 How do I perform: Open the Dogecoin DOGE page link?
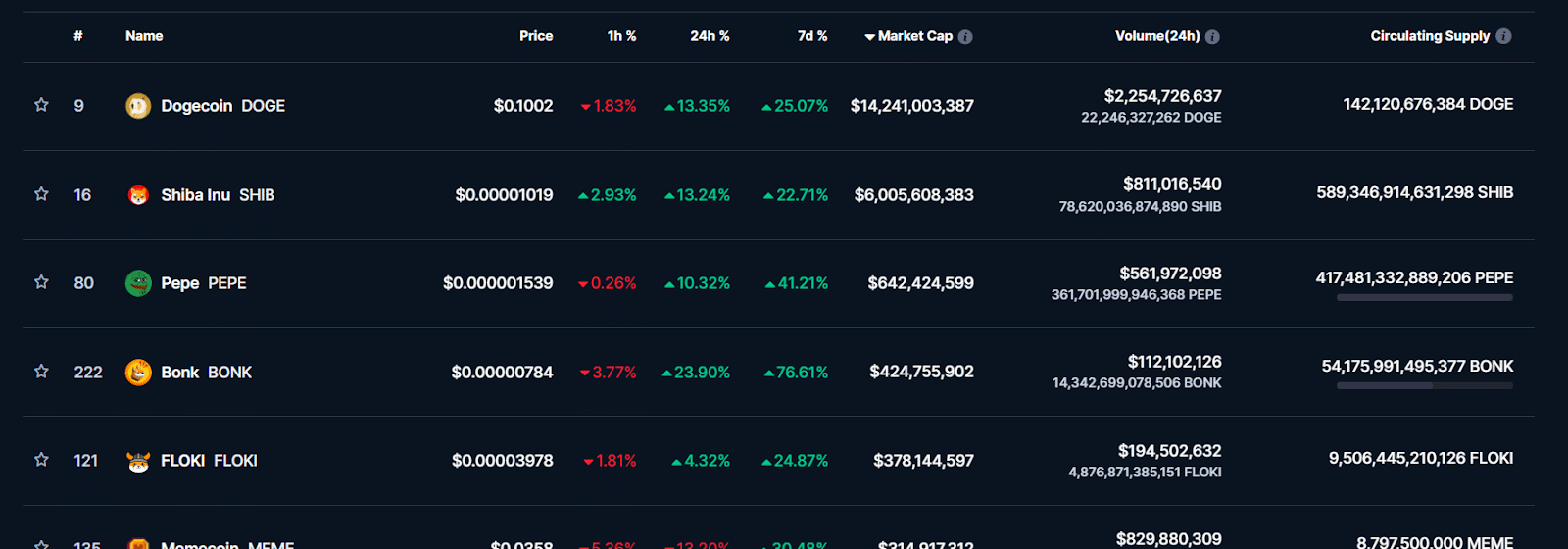click(222, 106)
